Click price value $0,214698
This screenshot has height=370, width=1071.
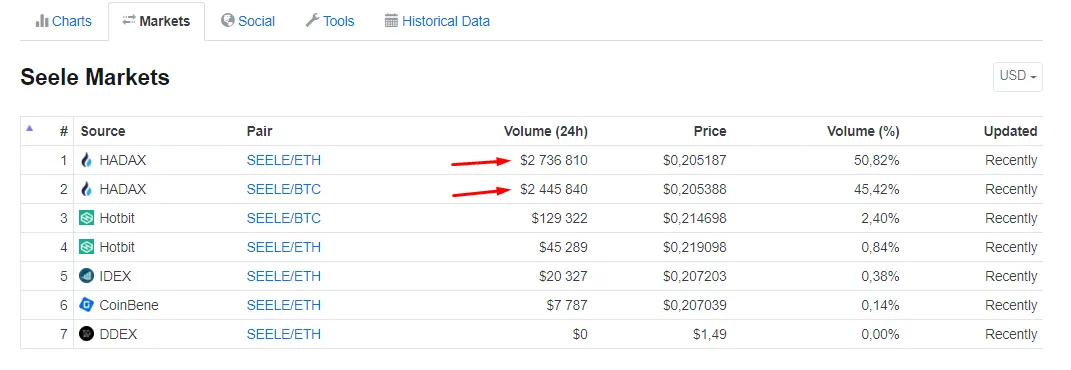point(695,218)
